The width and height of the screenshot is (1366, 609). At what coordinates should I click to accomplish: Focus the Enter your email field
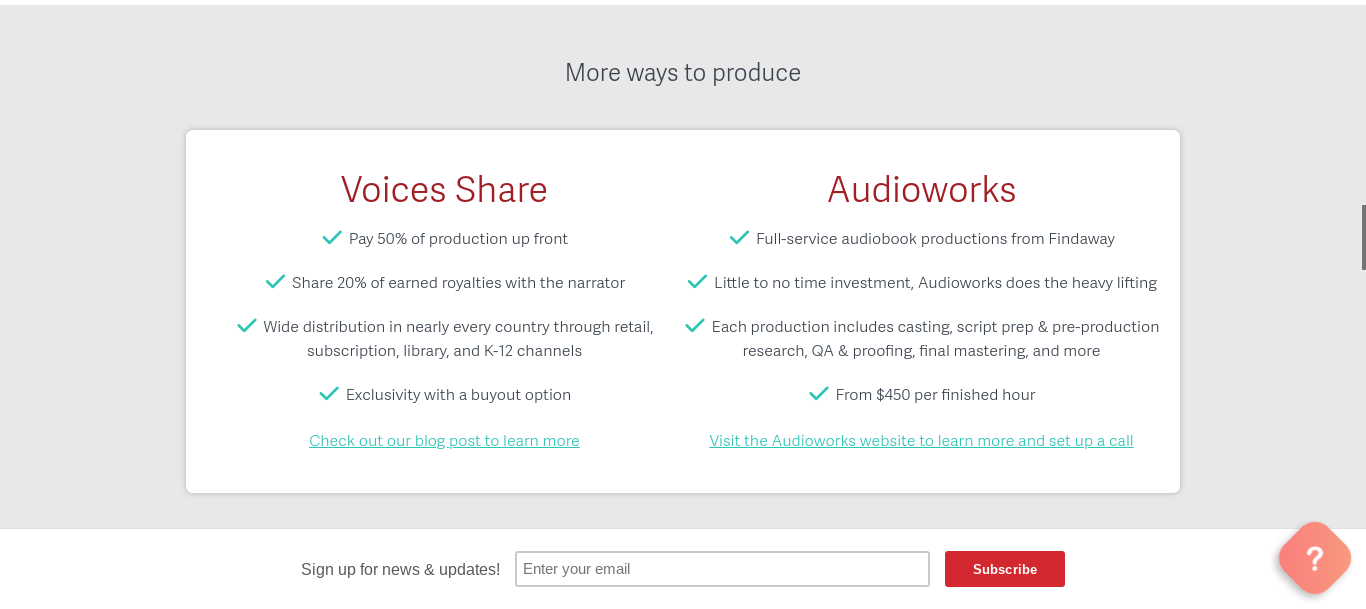tap(722, 569)
